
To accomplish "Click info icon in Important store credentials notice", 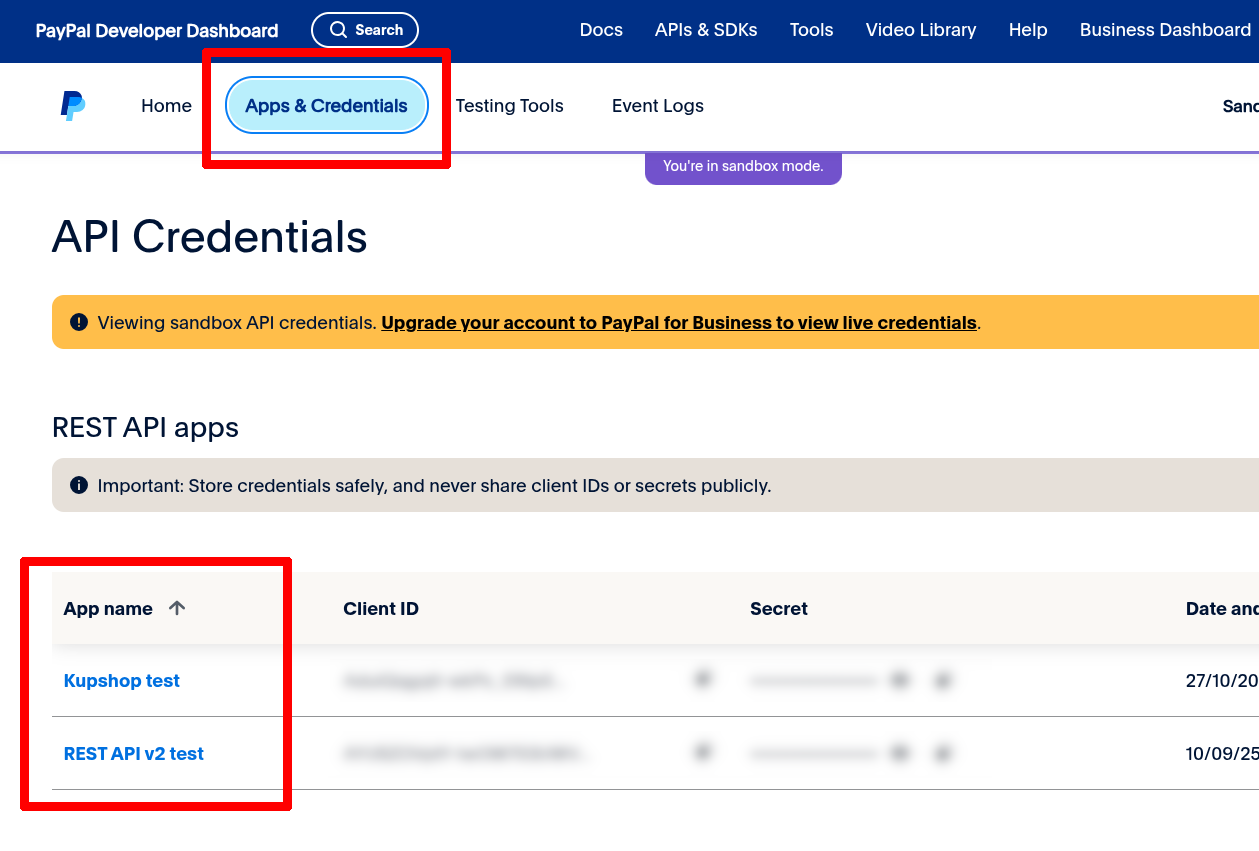I will (79, 485).
